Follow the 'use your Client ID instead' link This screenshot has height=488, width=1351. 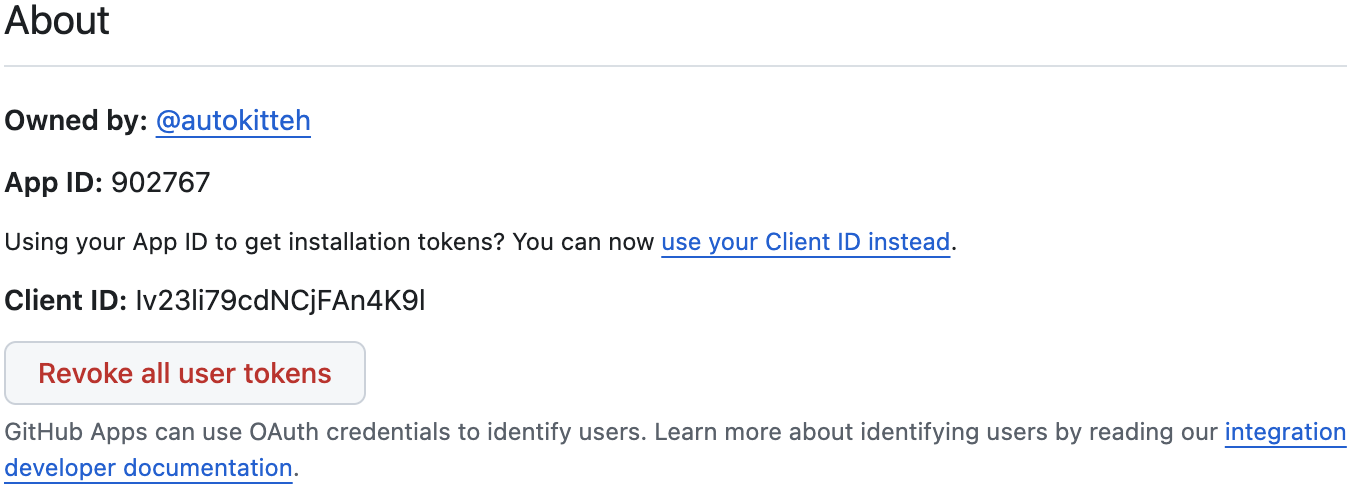[x=805, y=242]
